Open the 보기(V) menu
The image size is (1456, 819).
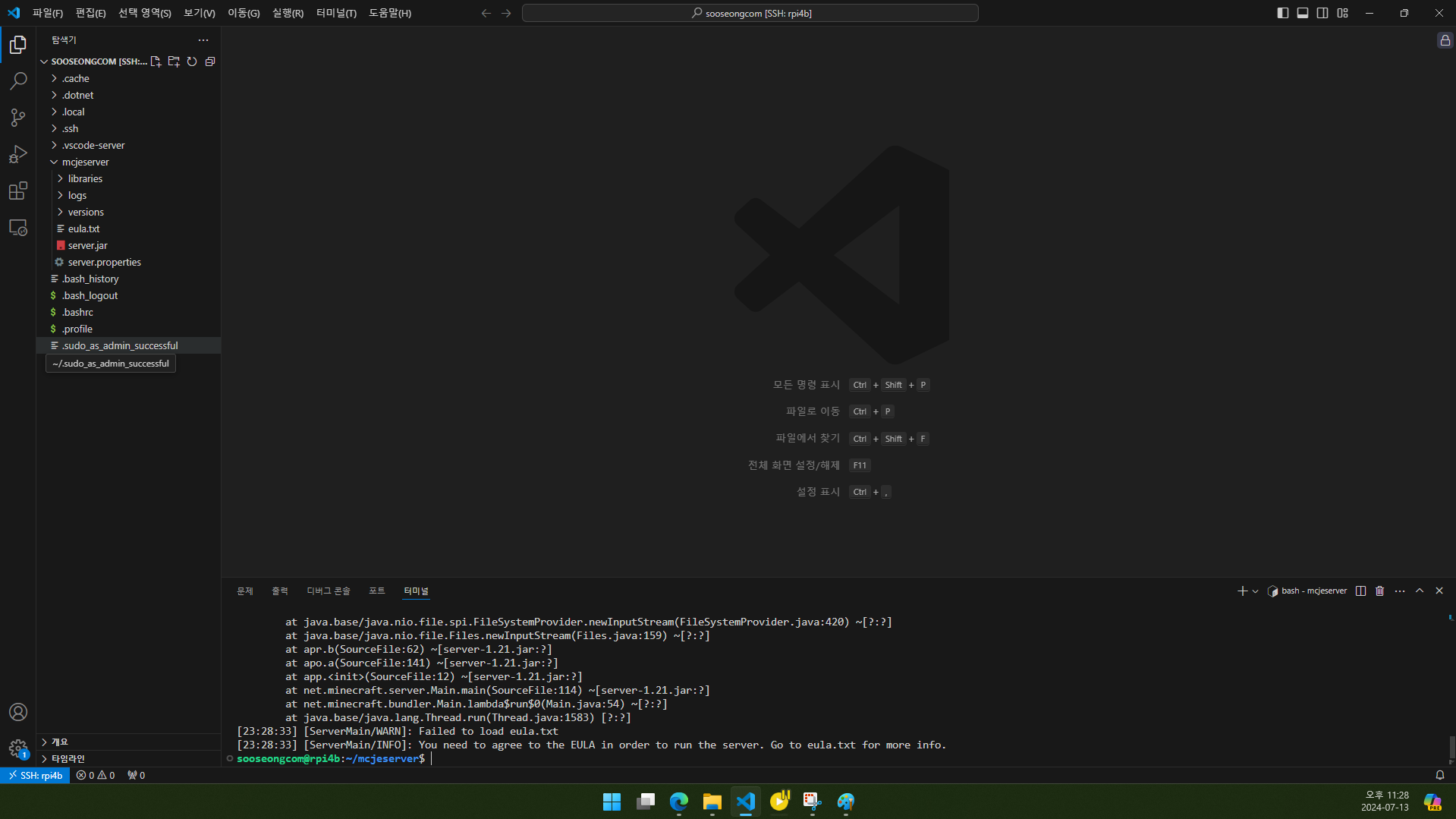click(x=200, y=13)
